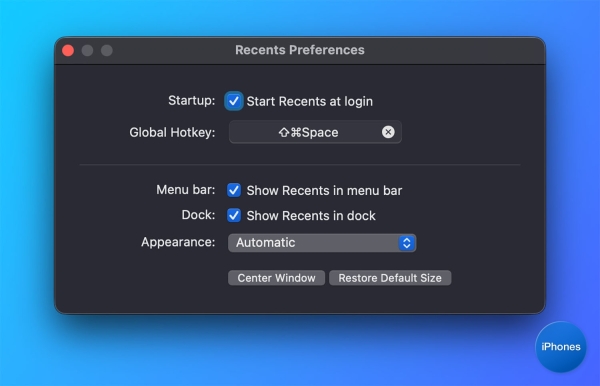This screenshot has height=386, width=600.
Task: Click the 'Start Recents at login' label
Action: pyautogui.click(x=310, y=101)
